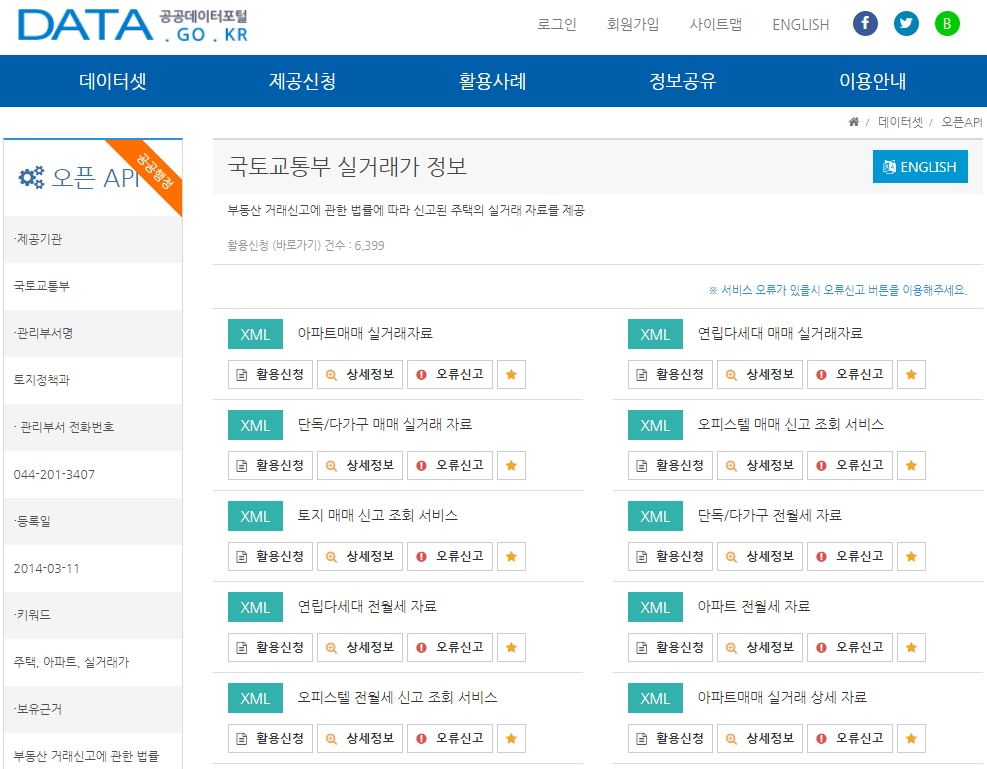Open the green blog B icon
Viewport: 987px width, 769px height.
(x=947, y=24)
